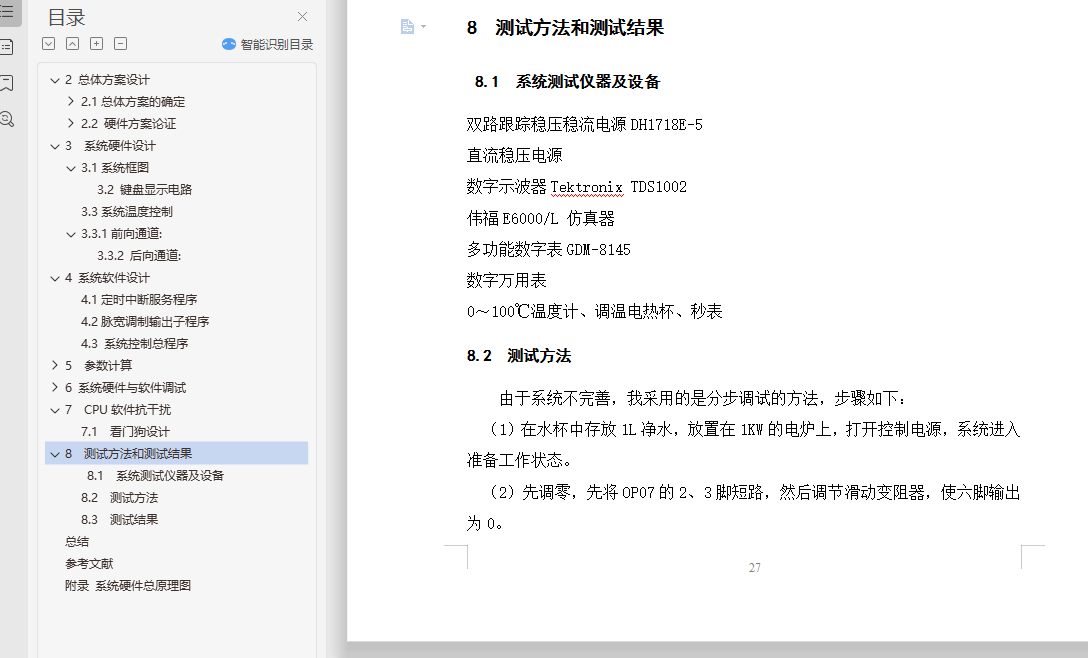The height and width of the screenshot is (658, 1088).
Task: Open the table of contents sidebar icon
Action: tap(7, 11)
